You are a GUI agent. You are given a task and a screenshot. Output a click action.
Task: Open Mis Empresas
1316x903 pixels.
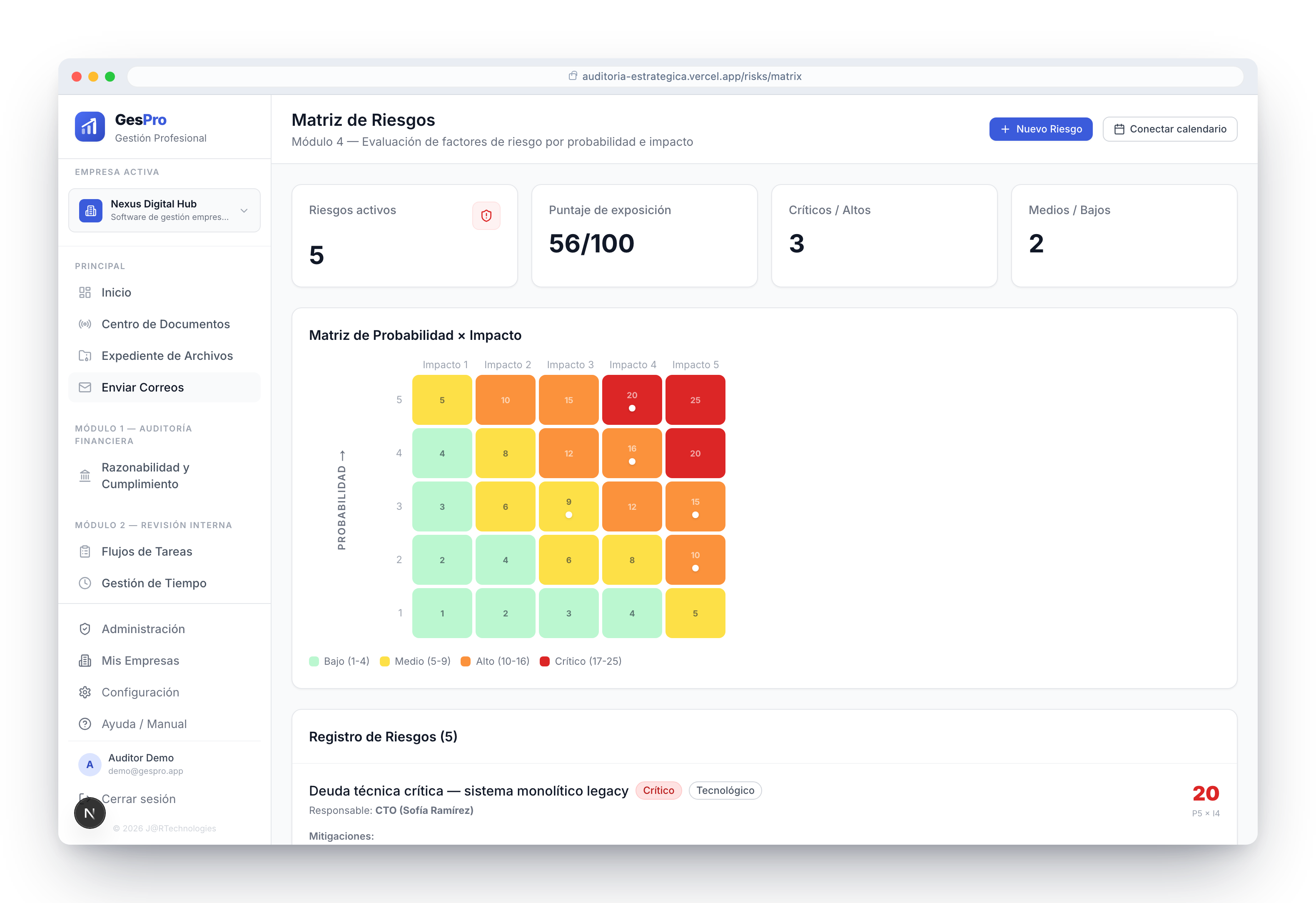164,661
